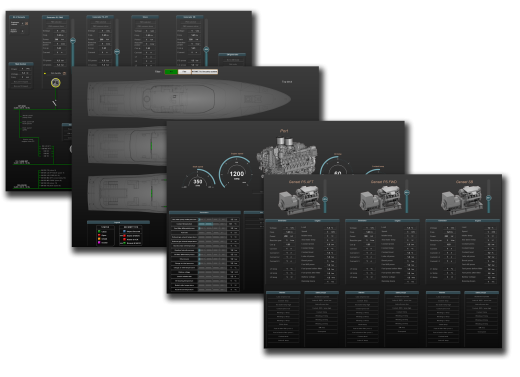Click the middle deck hull plan drawing
Screen dimensions: 520x377
tap(128, 146)
